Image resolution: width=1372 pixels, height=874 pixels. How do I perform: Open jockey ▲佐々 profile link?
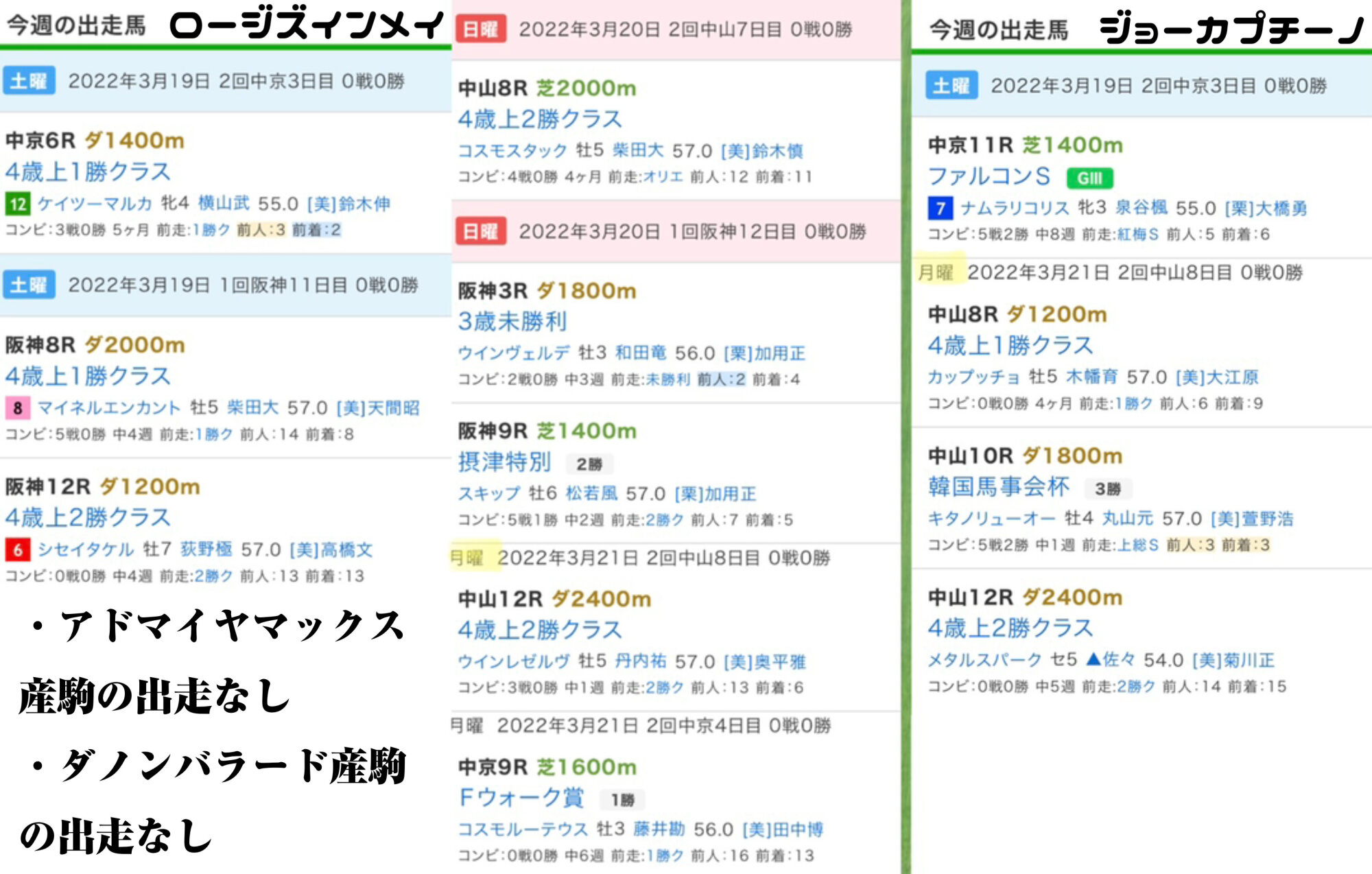coord(1111,660)
